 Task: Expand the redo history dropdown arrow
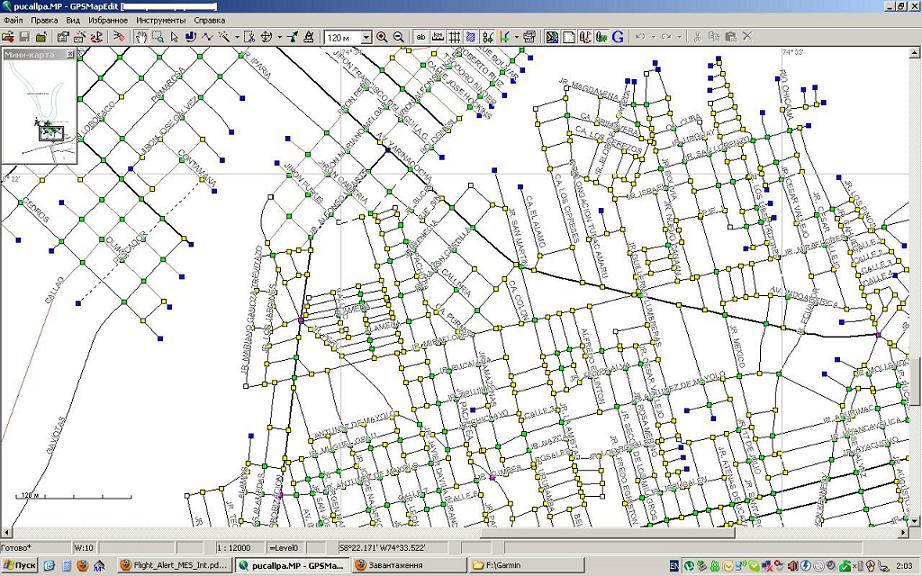click(679, 37)
